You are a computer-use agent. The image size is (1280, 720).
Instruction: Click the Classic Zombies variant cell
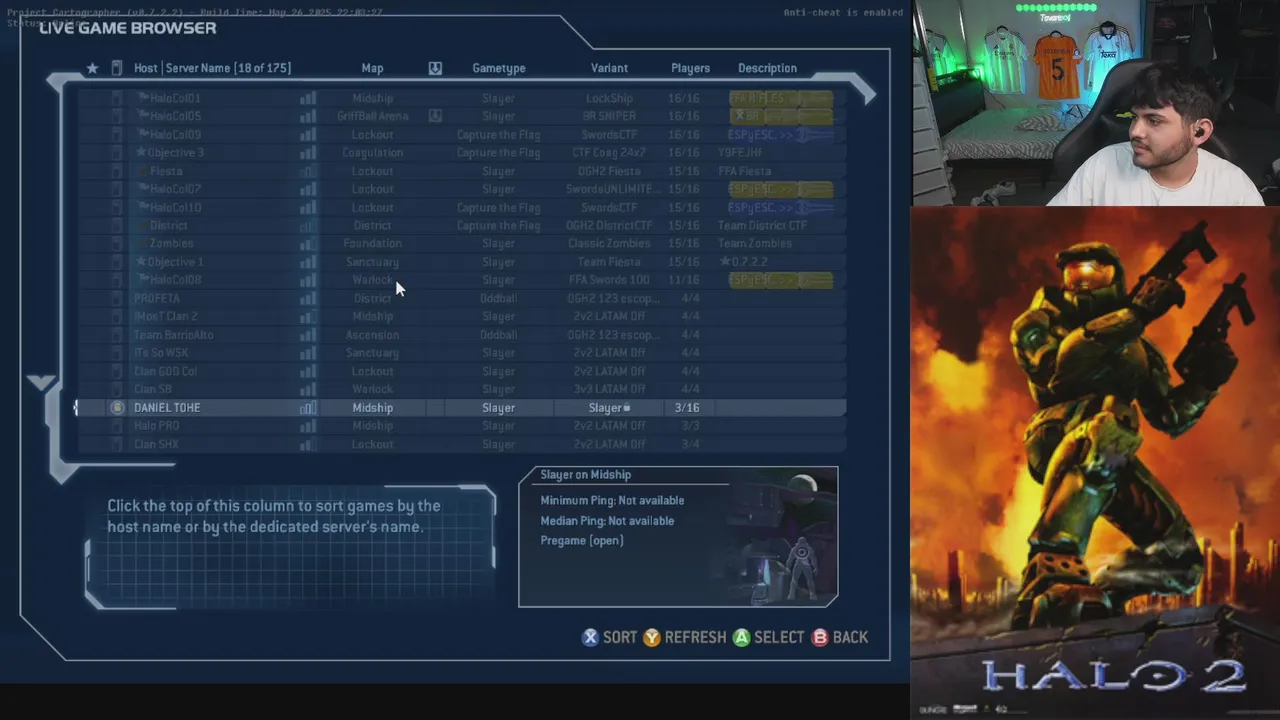pyautogui.click(x=609, y=243)
